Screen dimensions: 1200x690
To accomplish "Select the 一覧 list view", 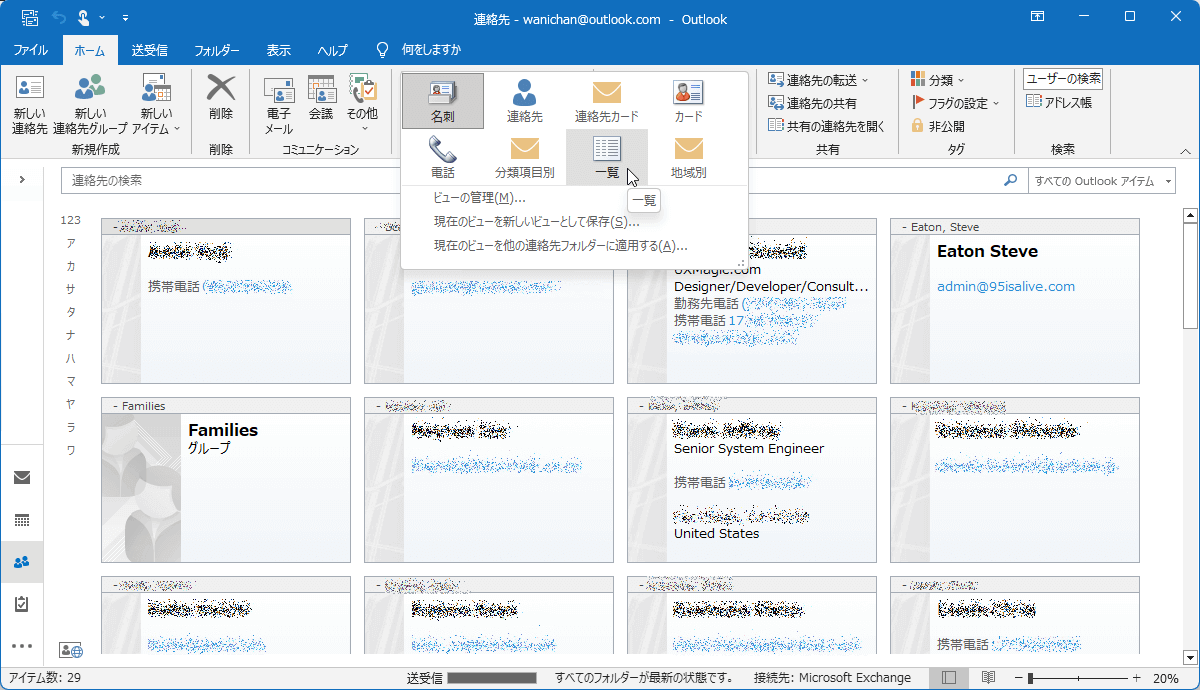I will click(x=606, y=157).
